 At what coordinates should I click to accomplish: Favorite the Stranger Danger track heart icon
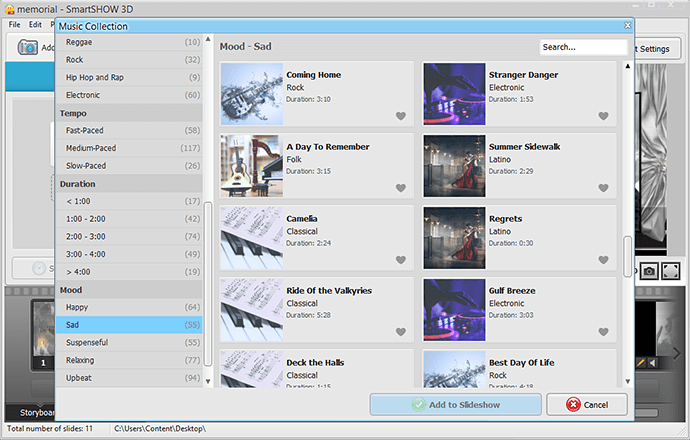[603, 116]
